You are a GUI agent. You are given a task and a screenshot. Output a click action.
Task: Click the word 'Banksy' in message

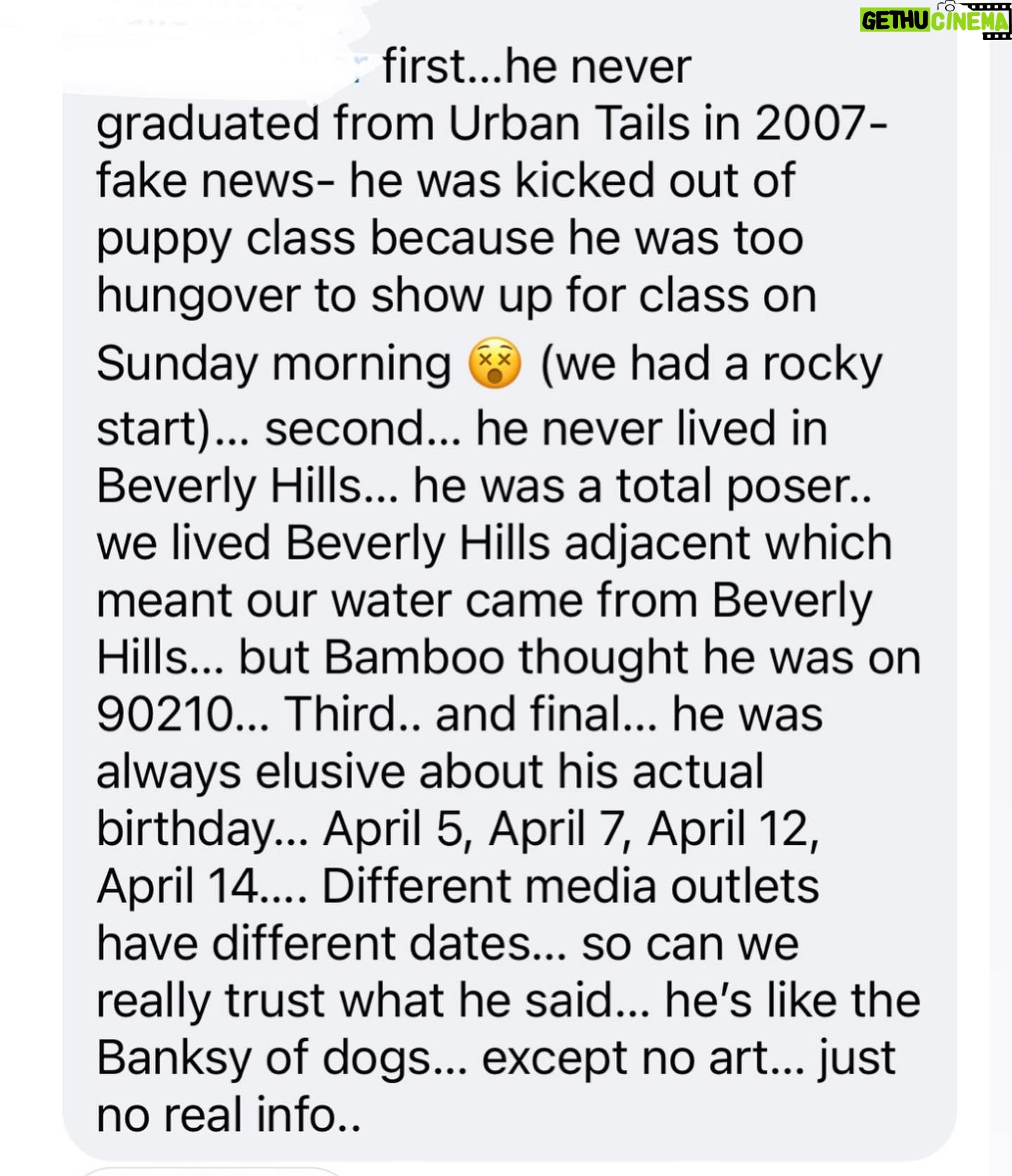coord(174,1059)
